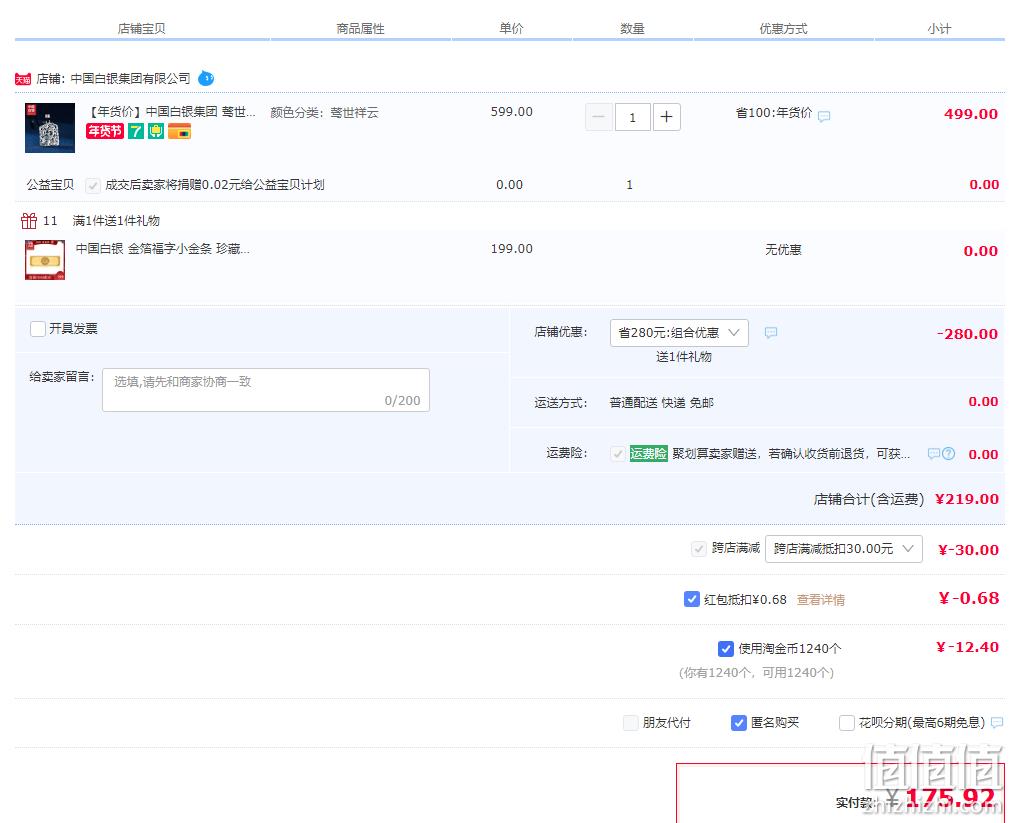Click the red packet amount ¥-0.68
Screen dimensions: 1012x823
[x=969, y=598]
